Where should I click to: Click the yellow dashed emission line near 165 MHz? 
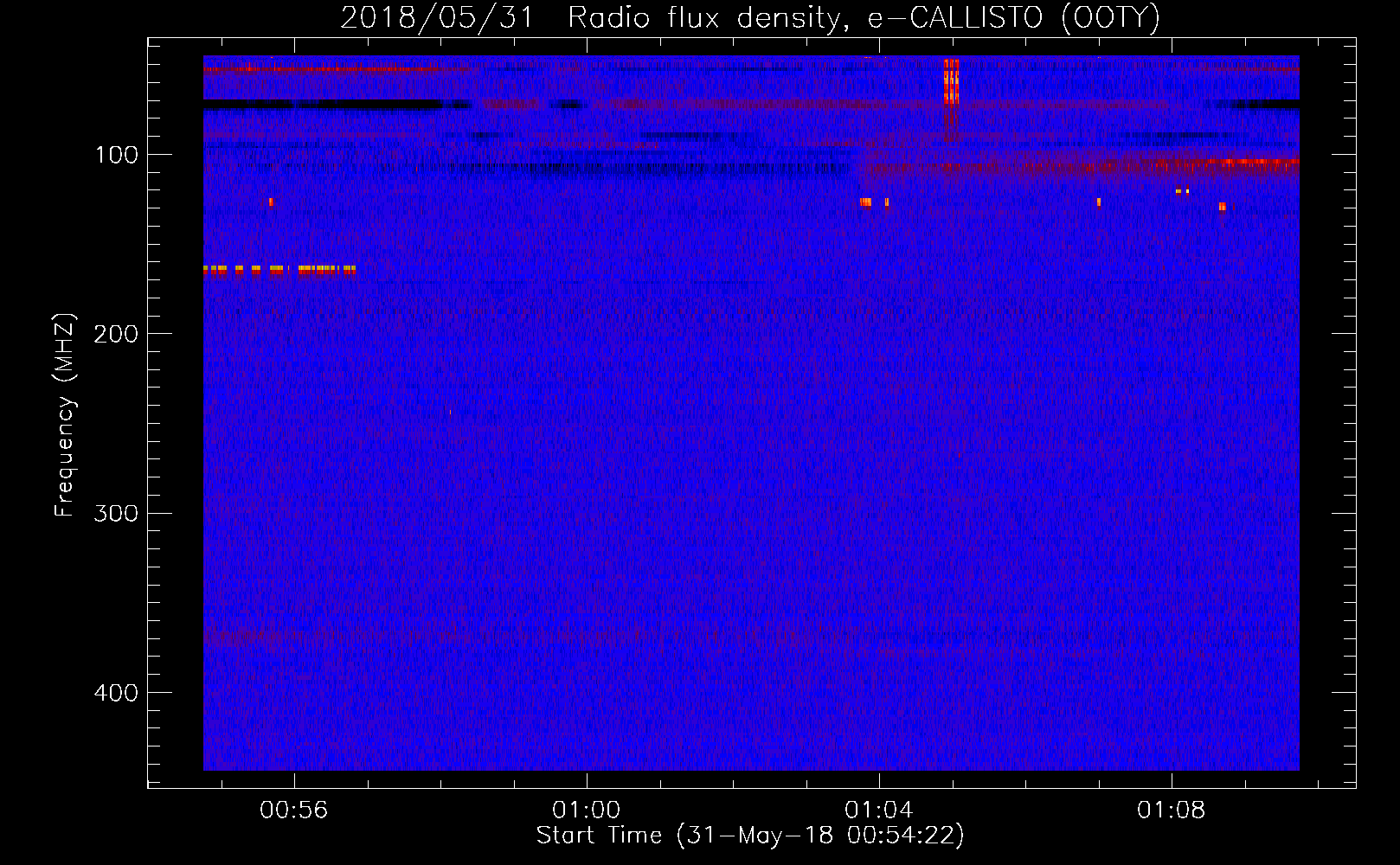click(x=279, y=270)
